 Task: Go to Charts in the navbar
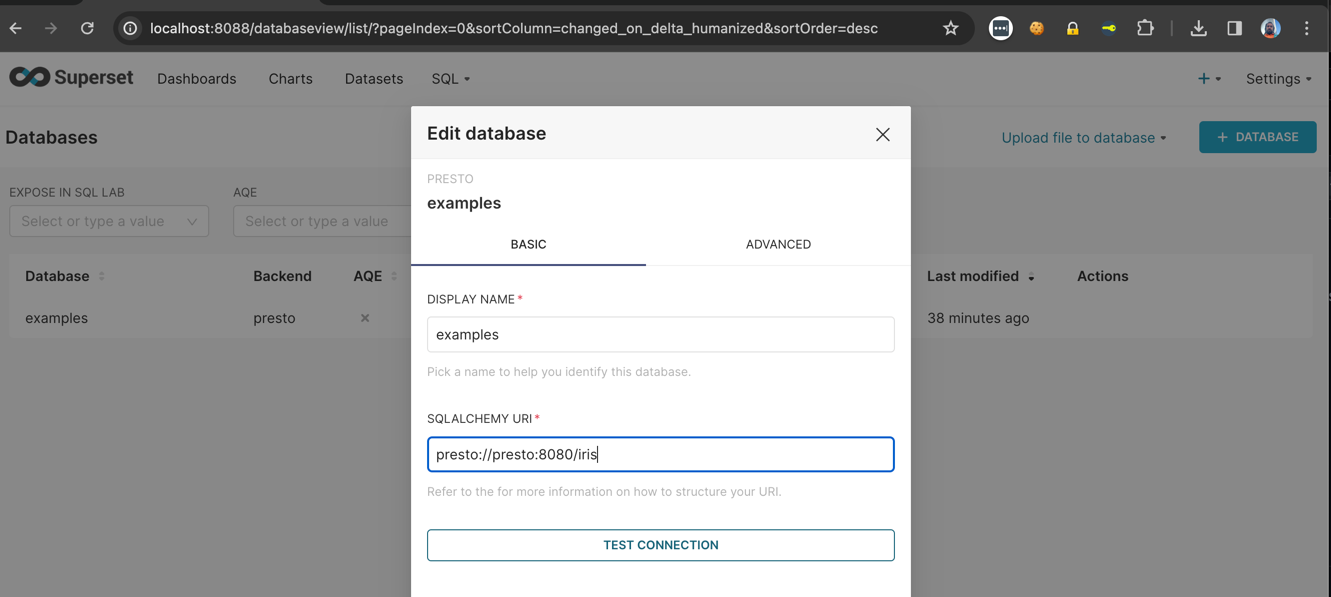(290, 78)
